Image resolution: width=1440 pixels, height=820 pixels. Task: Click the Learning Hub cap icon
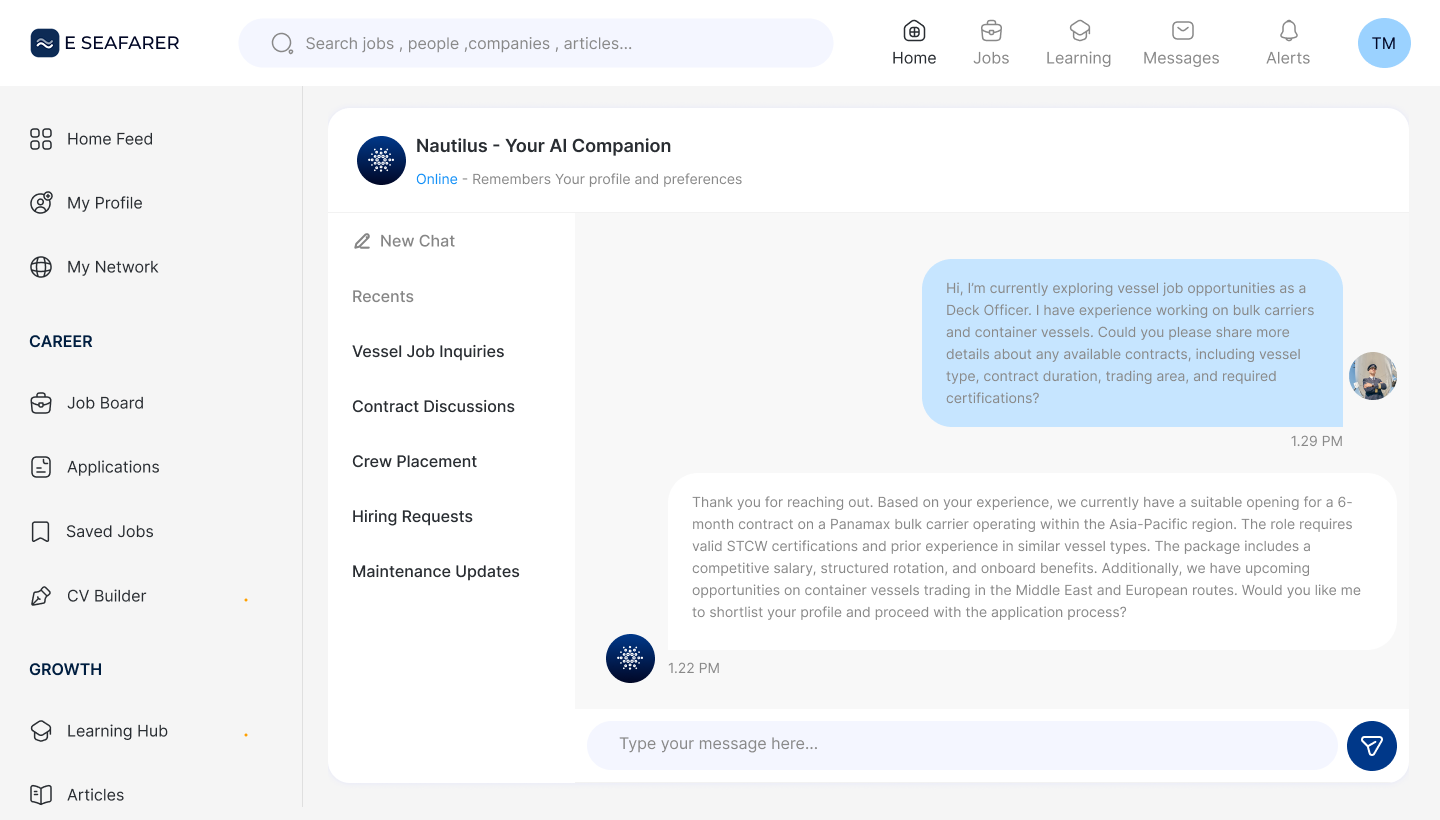41,731
